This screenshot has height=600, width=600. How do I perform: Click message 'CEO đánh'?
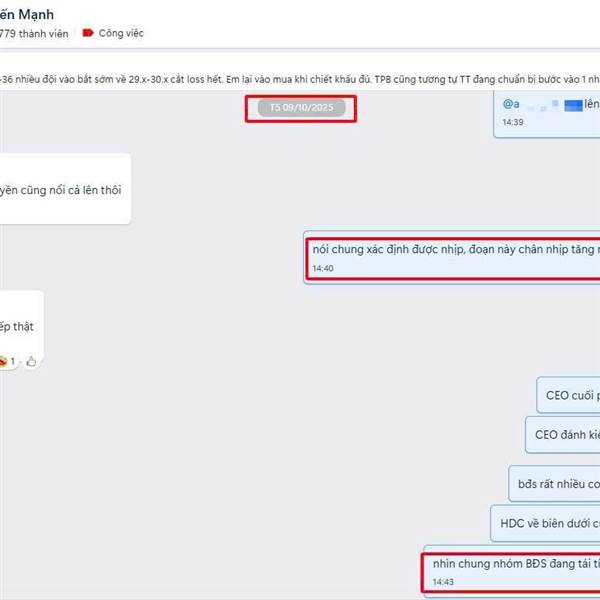[563, 435]
